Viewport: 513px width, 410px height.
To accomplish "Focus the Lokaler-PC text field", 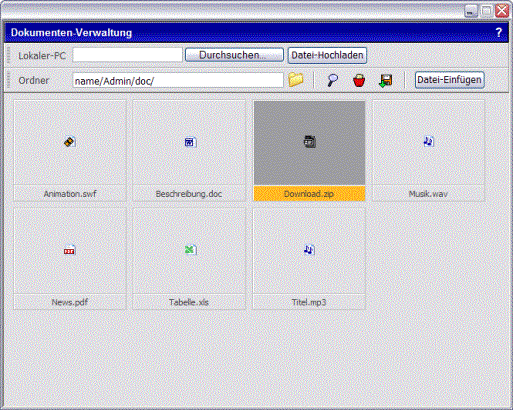I will pos(128,55).
